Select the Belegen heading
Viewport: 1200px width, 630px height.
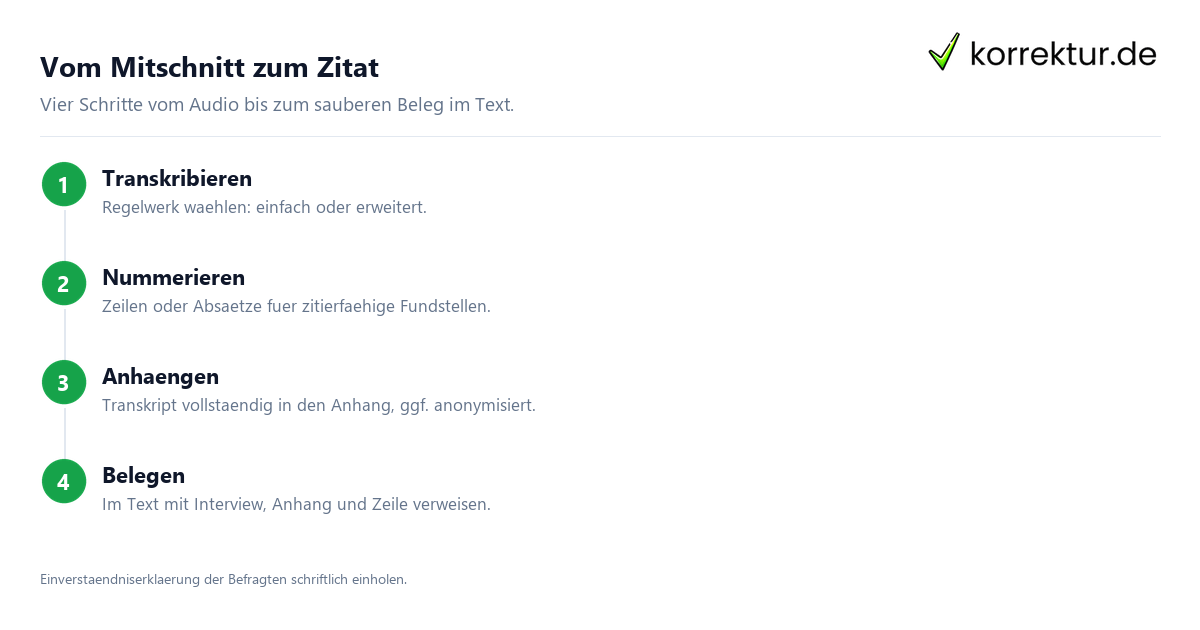(143, 475)
